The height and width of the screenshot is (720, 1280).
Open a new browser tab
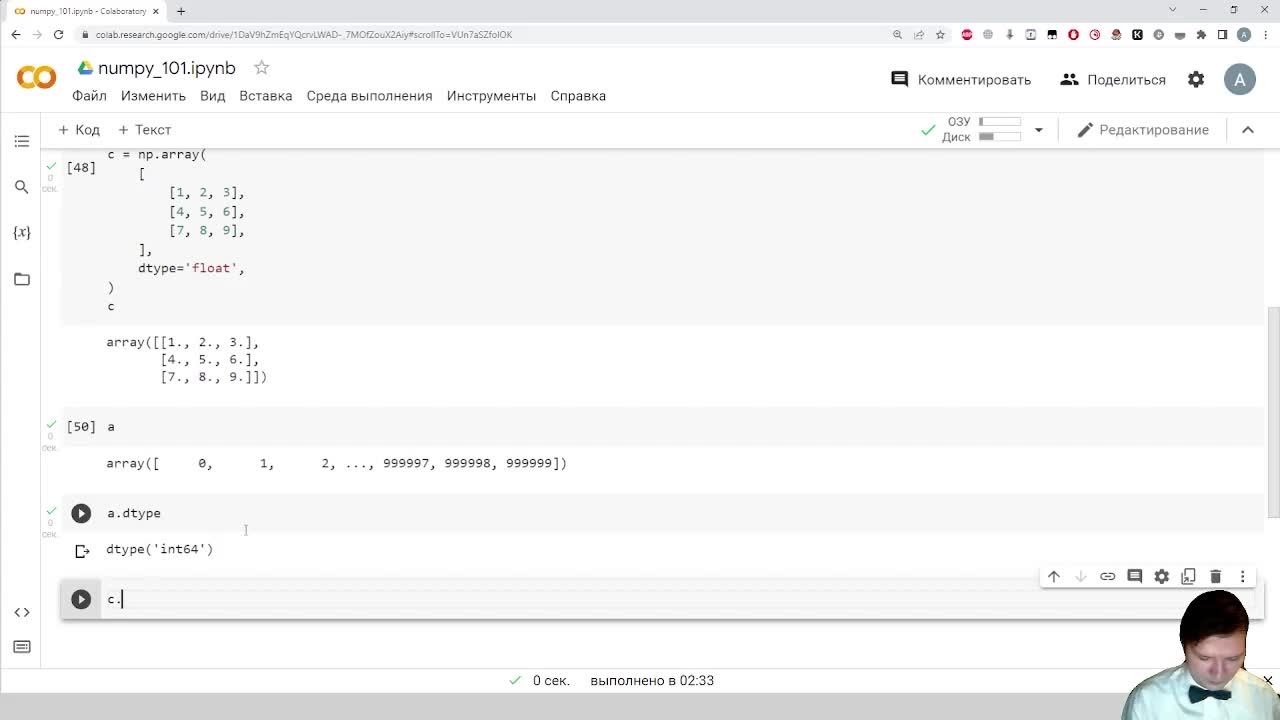pyautogui.click(x=181, y=11)
